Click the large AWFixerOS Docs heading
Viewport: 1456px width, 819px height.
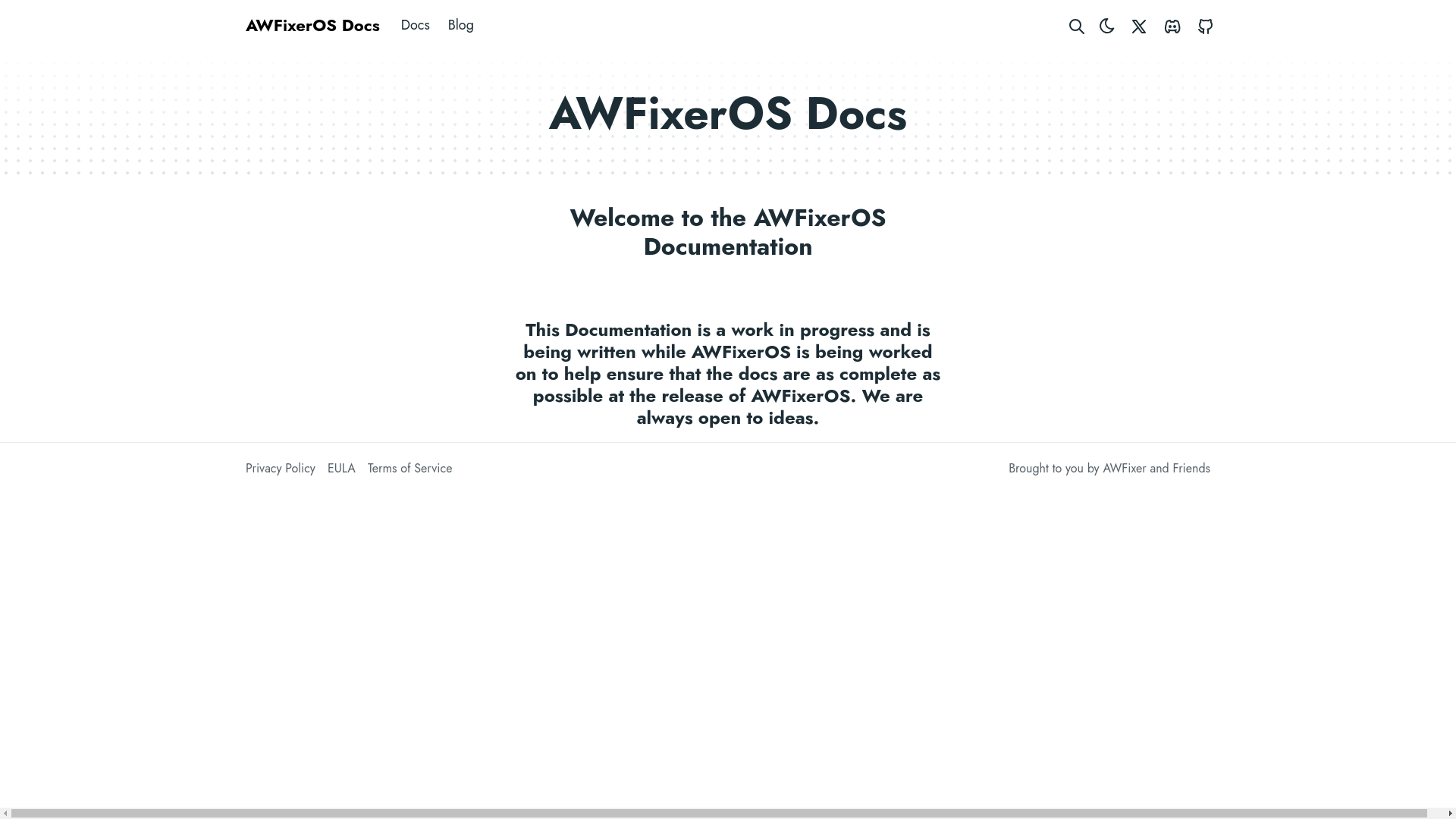(728, 114)
